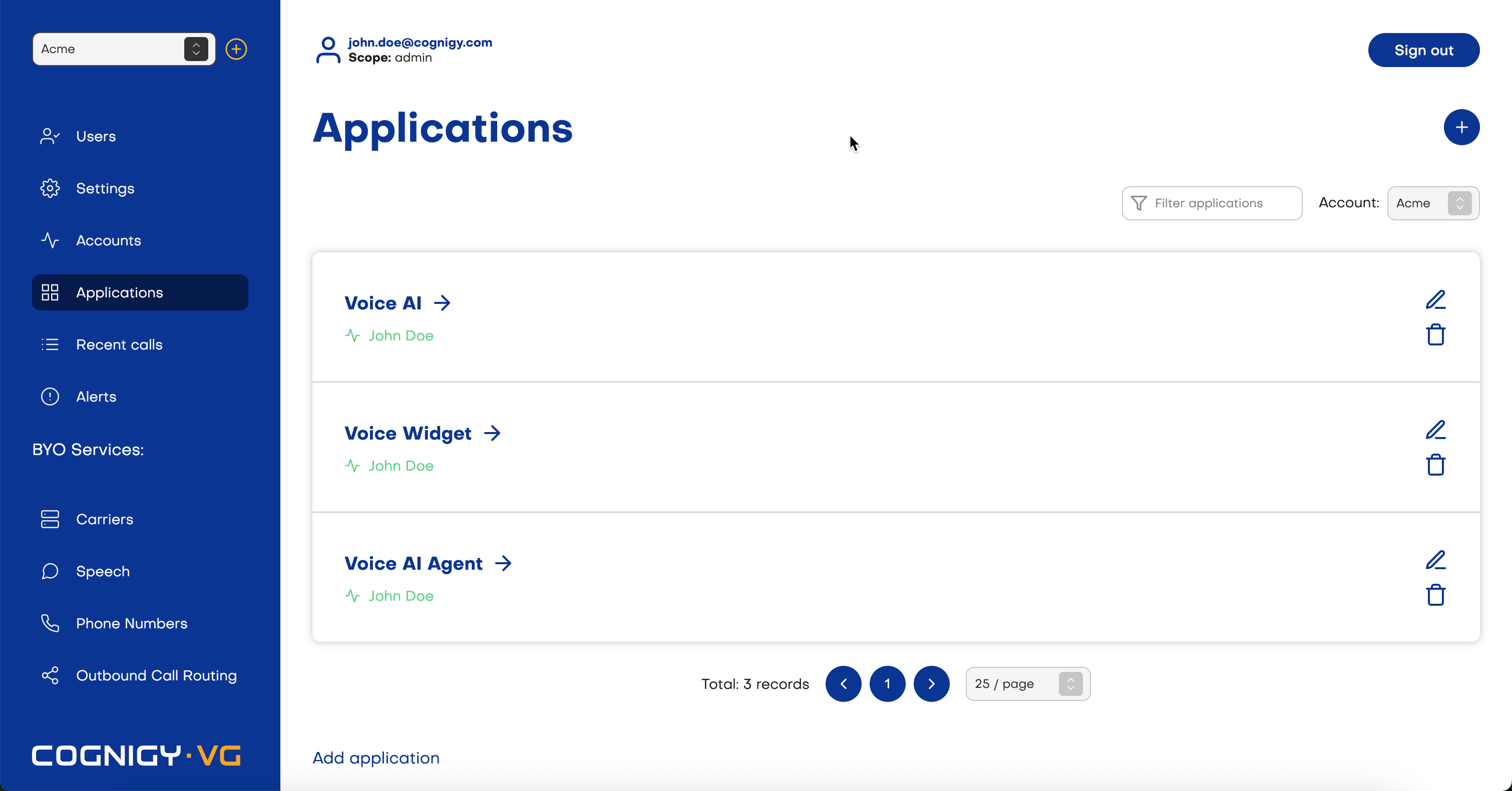This screenshot has width=1512, height=791.
Task: Click the Phone Numbers handset icon
Action: click(50, 623)
